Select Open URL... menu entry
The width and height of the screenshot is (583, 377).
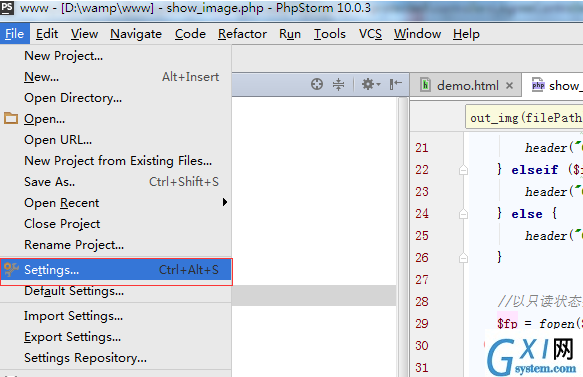(x=116, y=140)
